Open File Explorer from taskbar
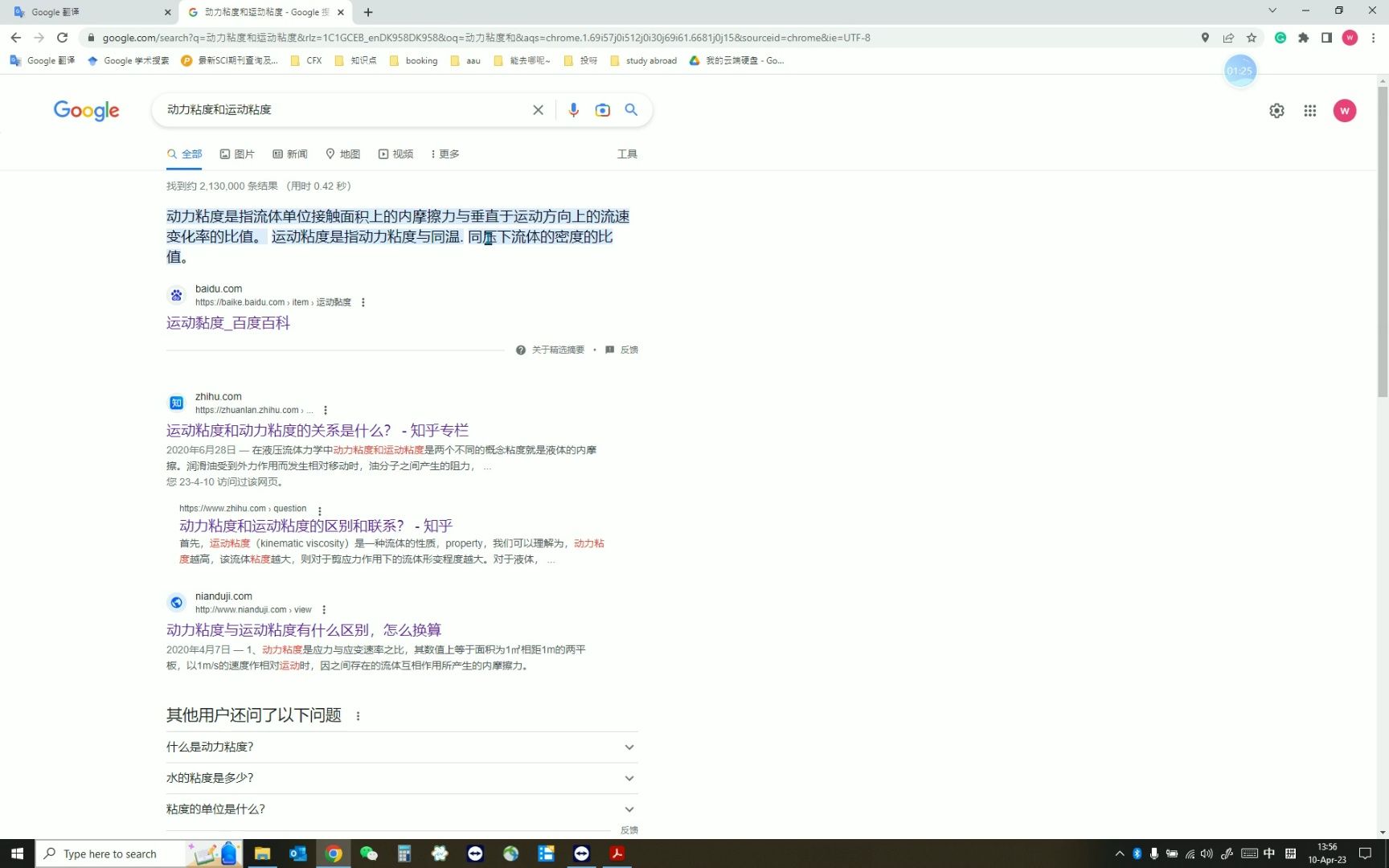This screenshot has height=868, width=1389. [262, 854]
